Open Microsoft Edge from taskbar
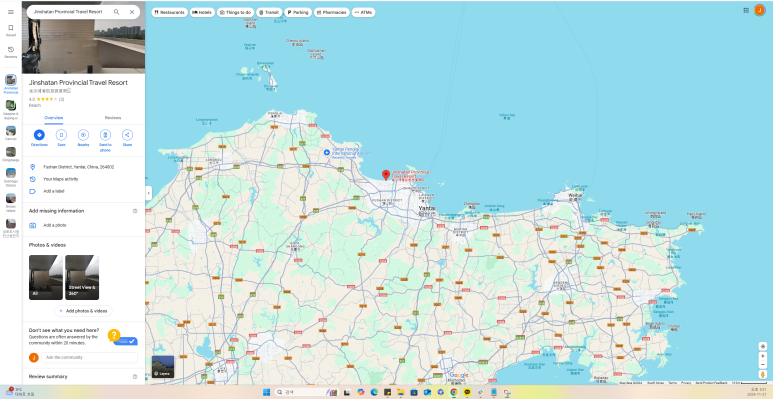This screenshot has height=399, width=773. [374, 392]
